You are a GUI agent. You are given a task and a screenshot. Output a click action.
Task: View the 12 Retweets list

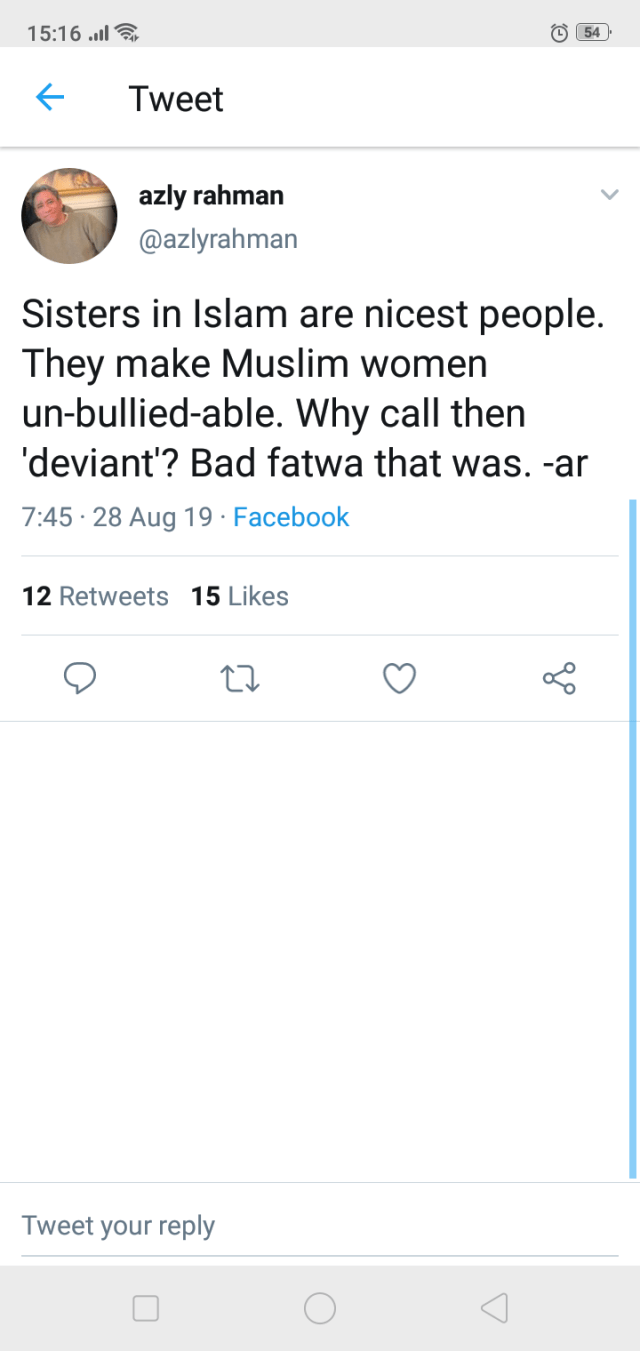tap(95, 596)
